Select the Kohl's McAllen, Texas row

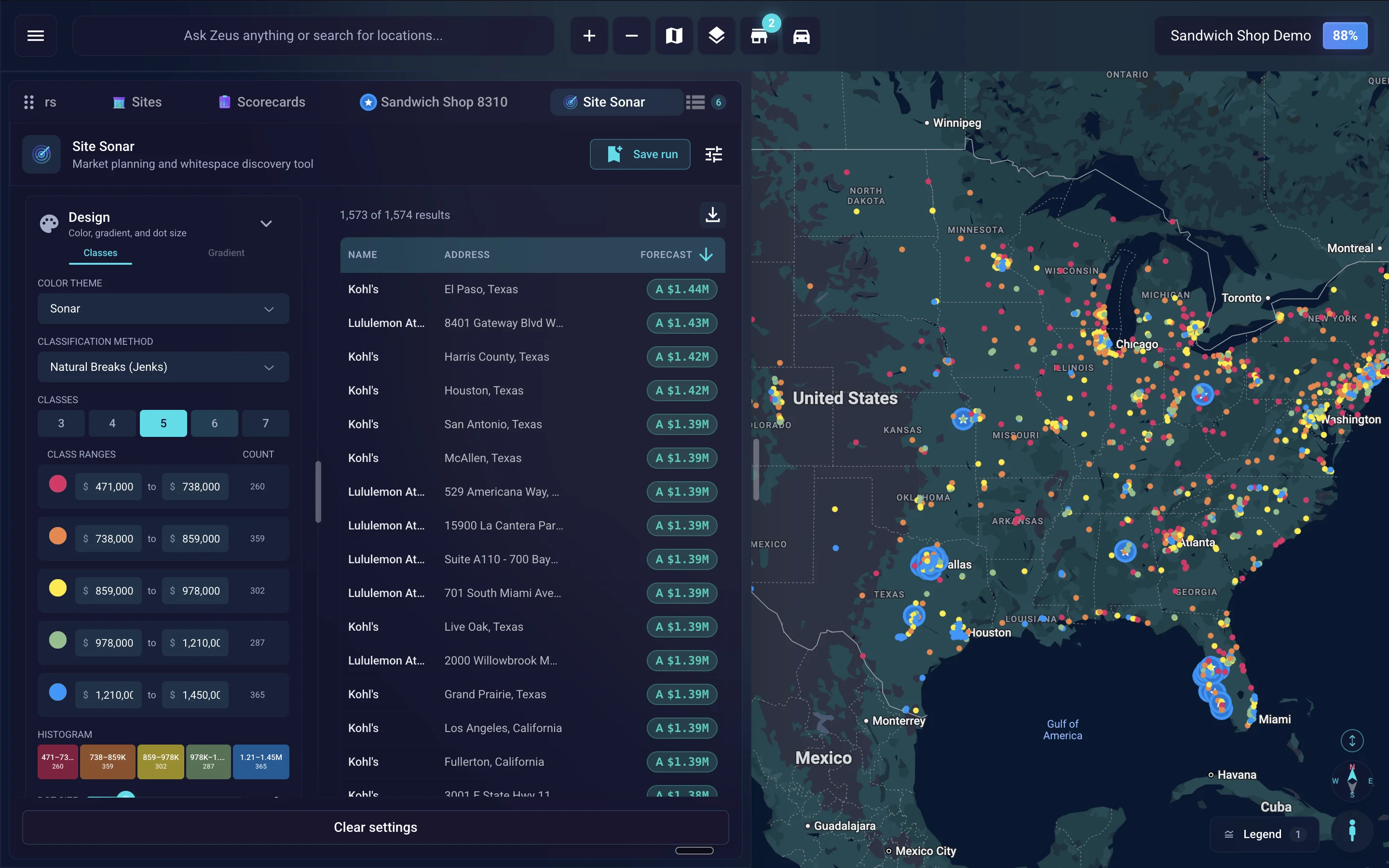pyautogui.click(x=532, y=458)
